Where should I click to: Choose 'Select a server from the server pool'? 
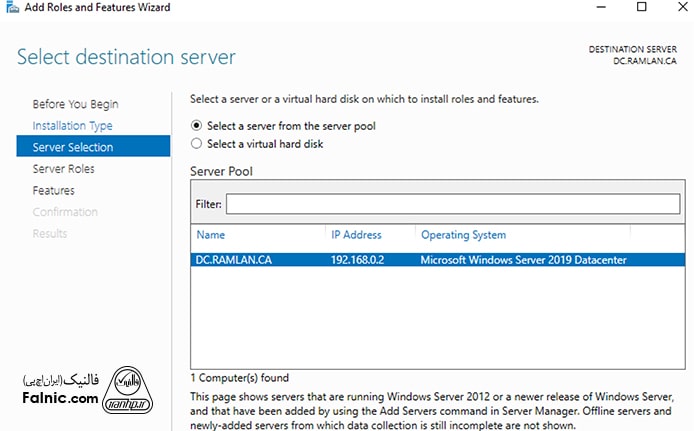click(x=197, y=126)
